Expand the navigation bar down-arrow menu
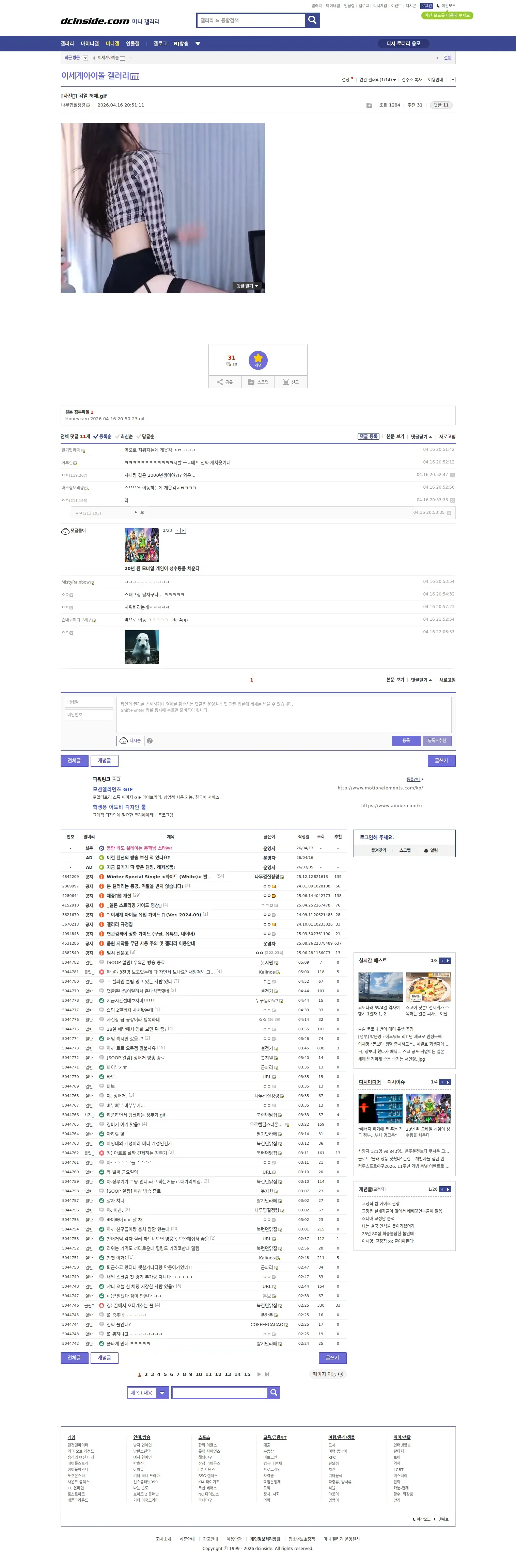Screen dimensions: 516x1568 pos(198,44)
